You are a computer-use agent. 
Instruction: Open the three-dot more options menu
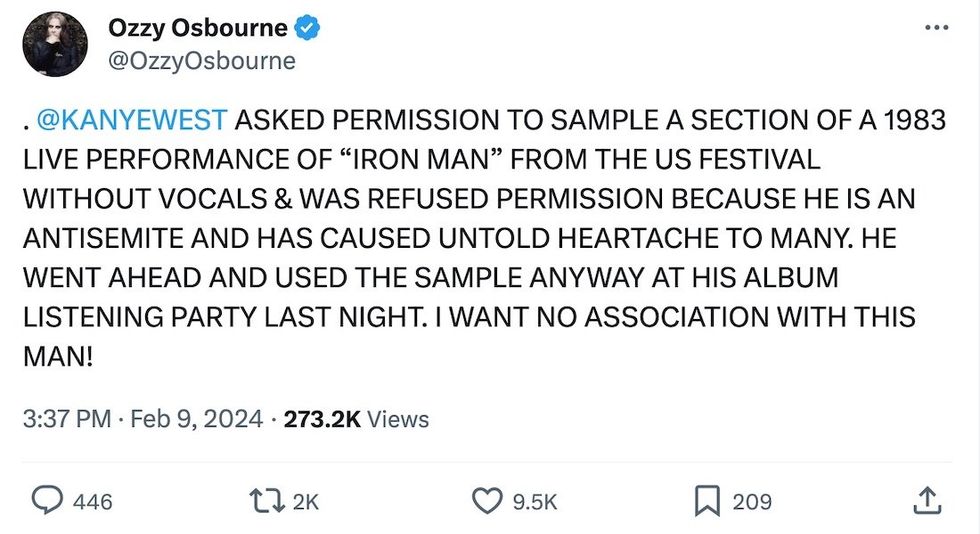[x=936, y=27]
